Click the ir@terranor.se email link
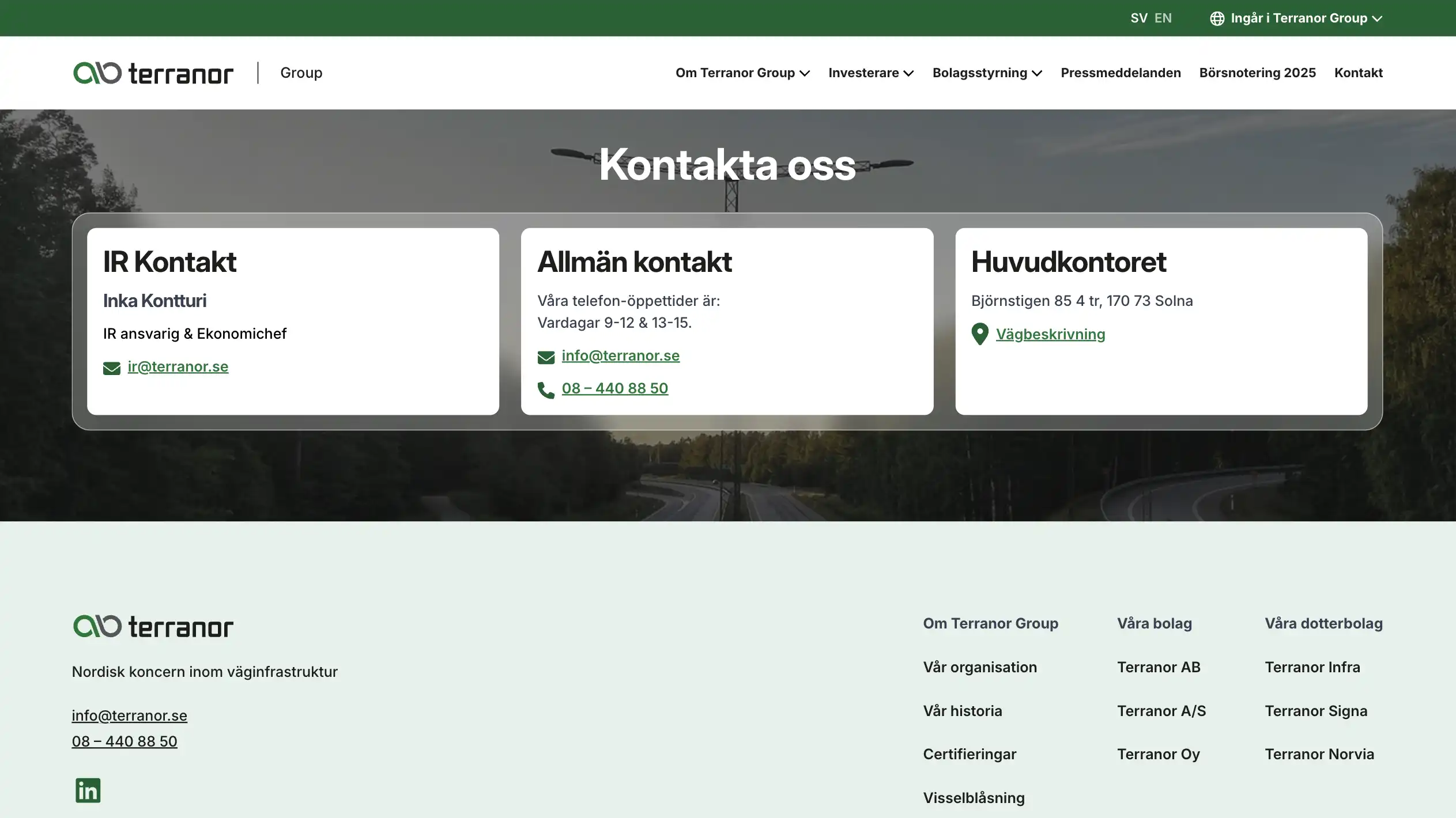The height and width of the screenshot is (818, 1456). pos(178,366)
